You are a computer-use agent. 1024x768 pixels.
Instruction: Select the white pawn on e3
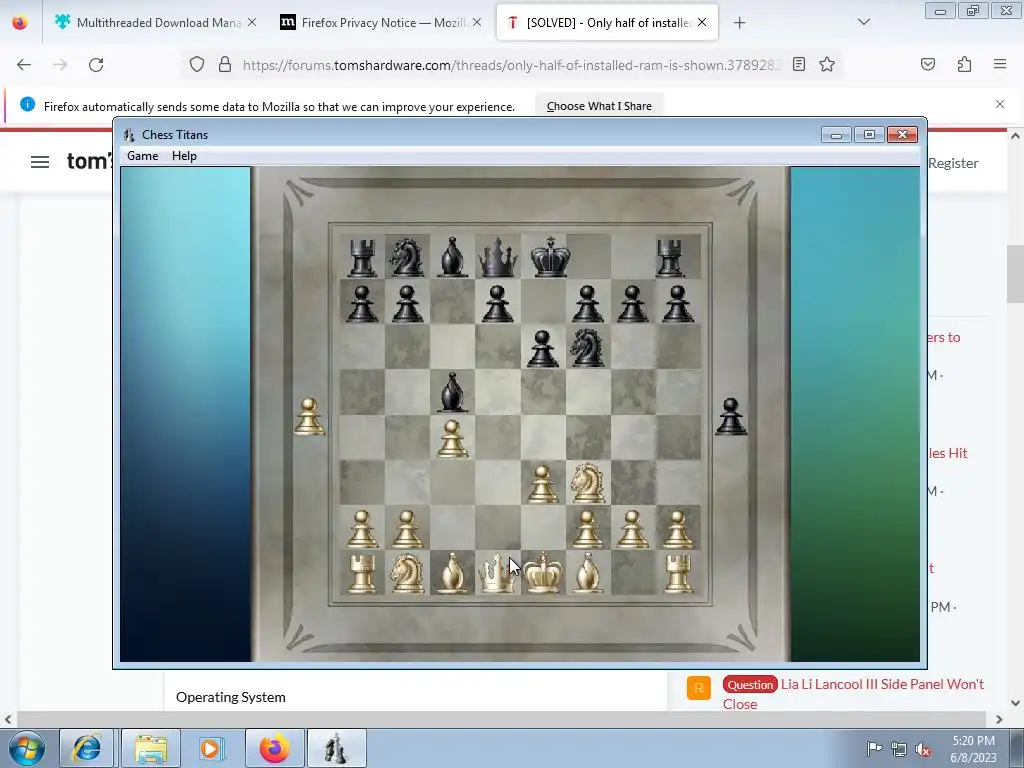tap(542, 483)
